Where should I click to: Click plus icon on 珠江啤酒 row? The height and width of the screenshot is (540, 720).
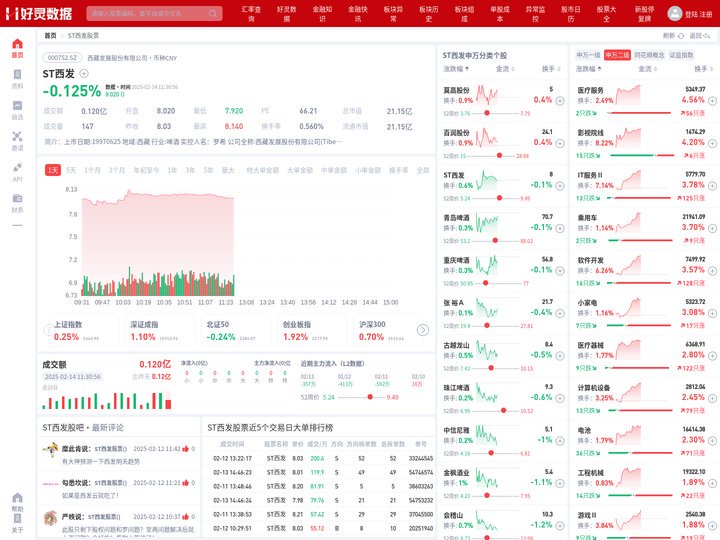click(x=560, y=398)
